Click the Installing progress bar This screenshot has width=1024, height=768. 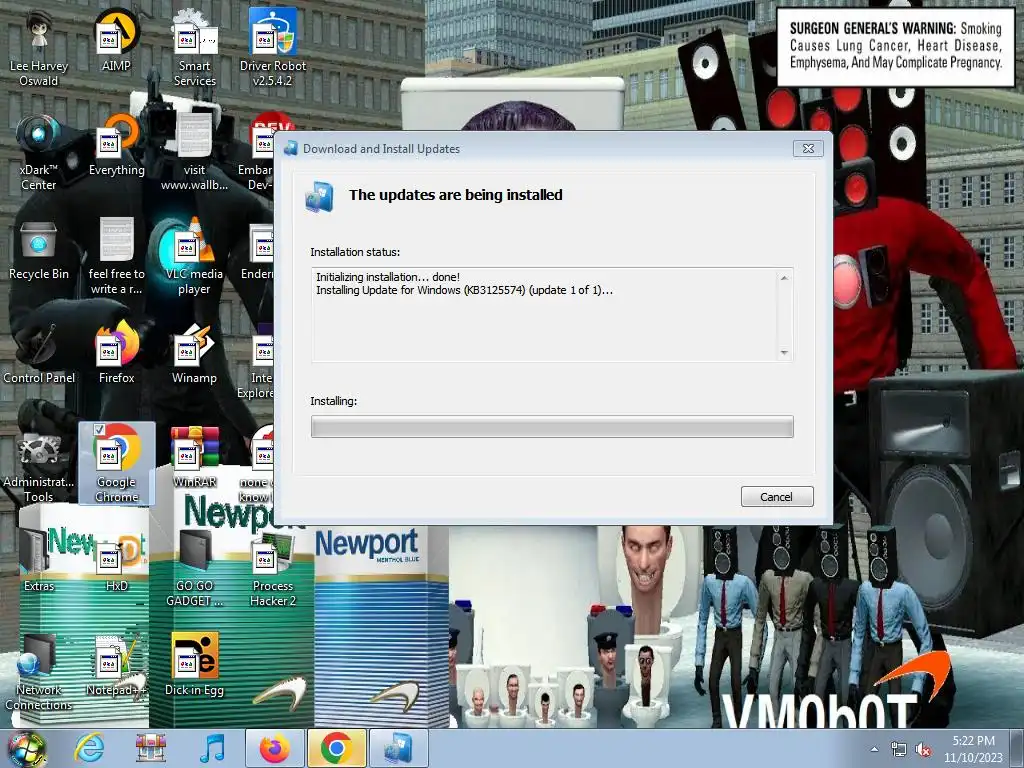pos(552,426)
